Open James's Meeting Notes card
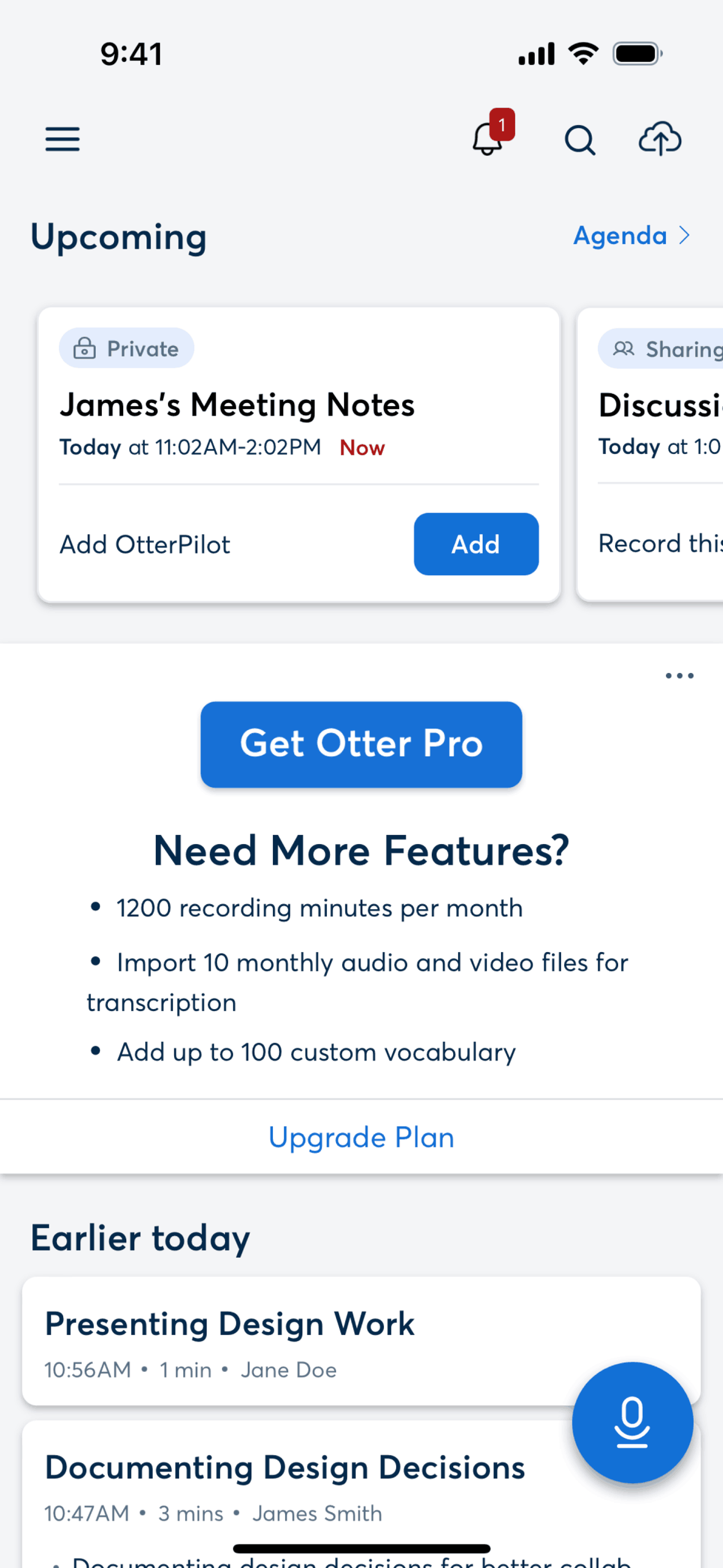The width and height of the screenshot is (723, 1568). 298,455
